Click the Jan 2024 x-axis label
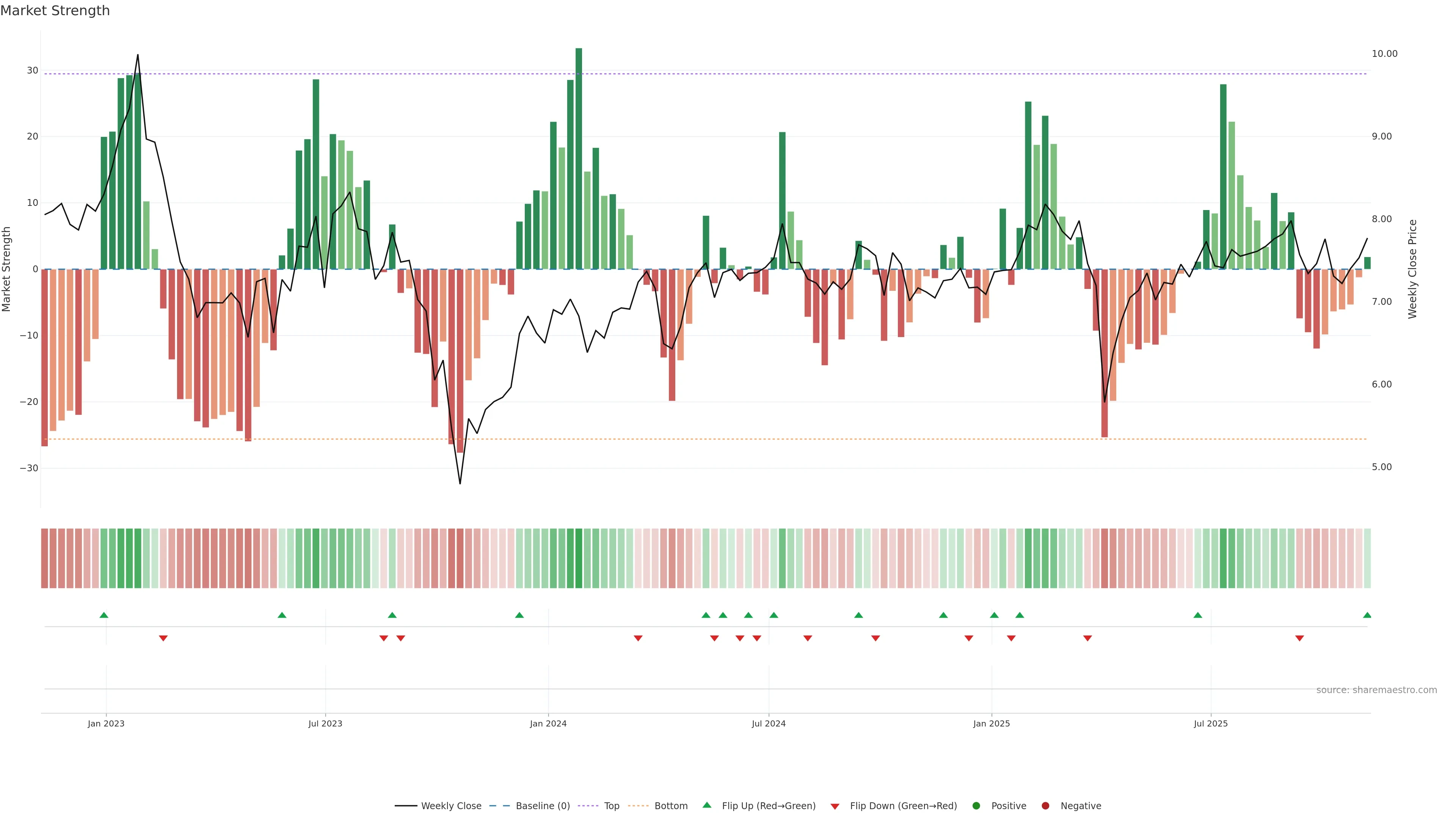Screen dimensions: 1456x819 click(548, 723)
